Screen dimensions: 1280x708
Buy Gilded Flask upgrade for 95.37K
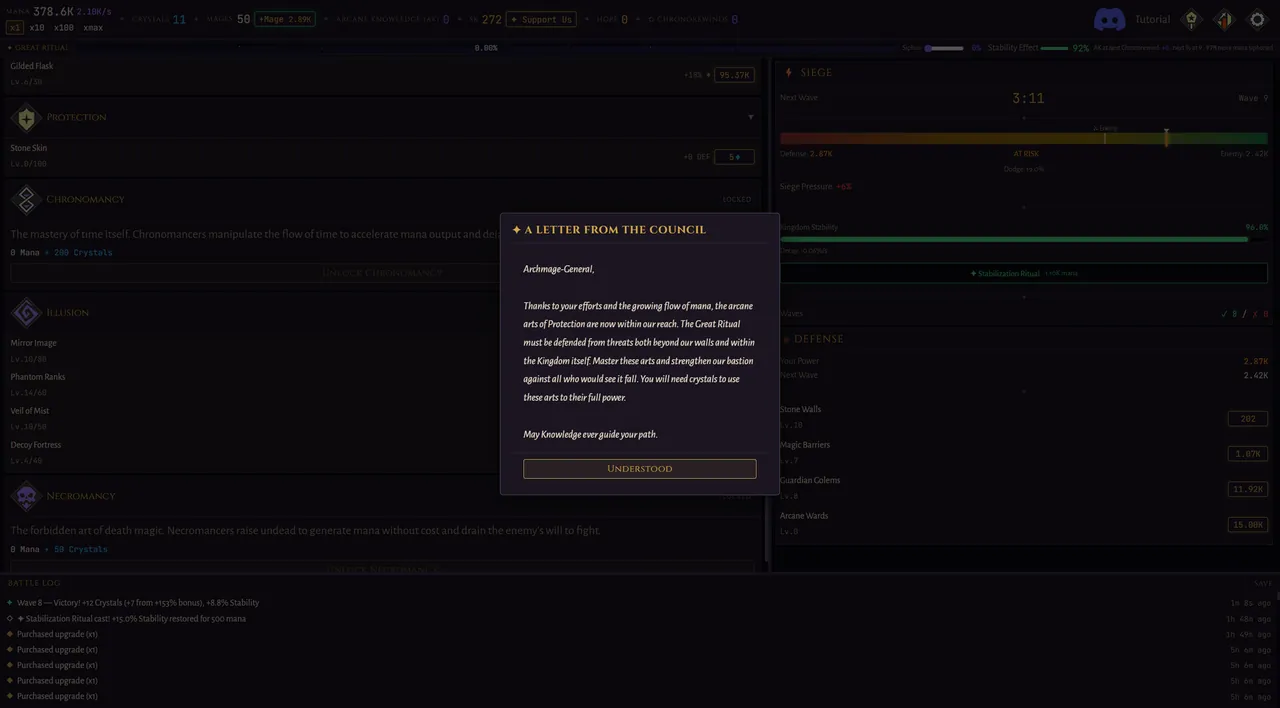[x=734, y=75]
